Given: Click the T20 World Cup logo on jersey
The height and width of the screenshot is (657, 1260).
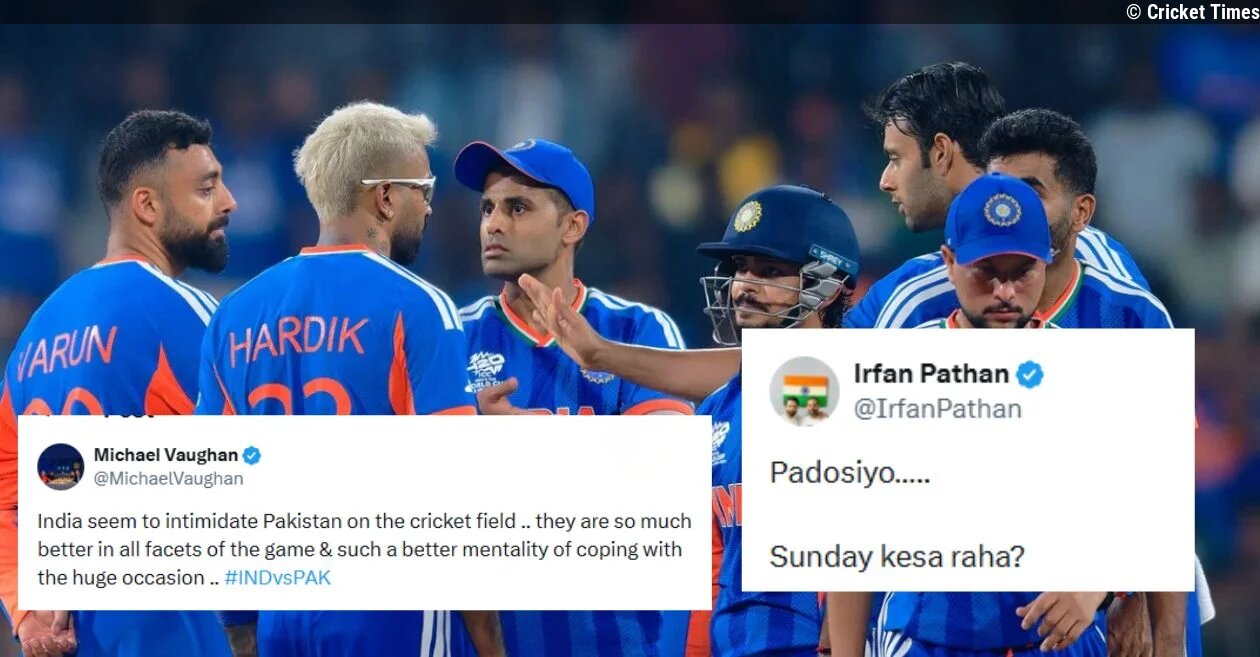Looking at the screenshot, I should coord(486,370).
